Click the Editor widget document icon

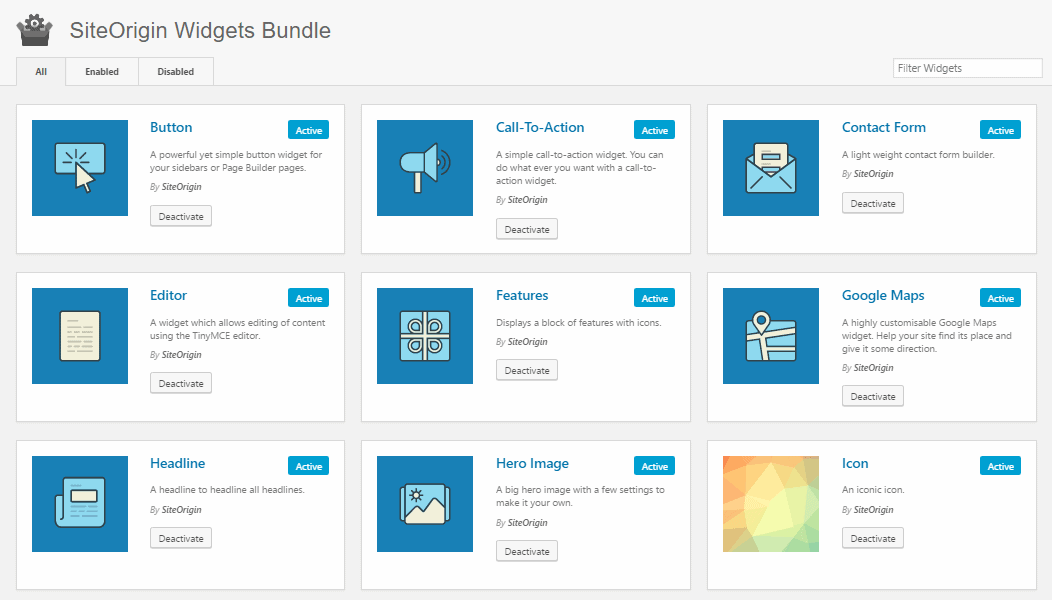pyautogui.click(x=80, y=336)
